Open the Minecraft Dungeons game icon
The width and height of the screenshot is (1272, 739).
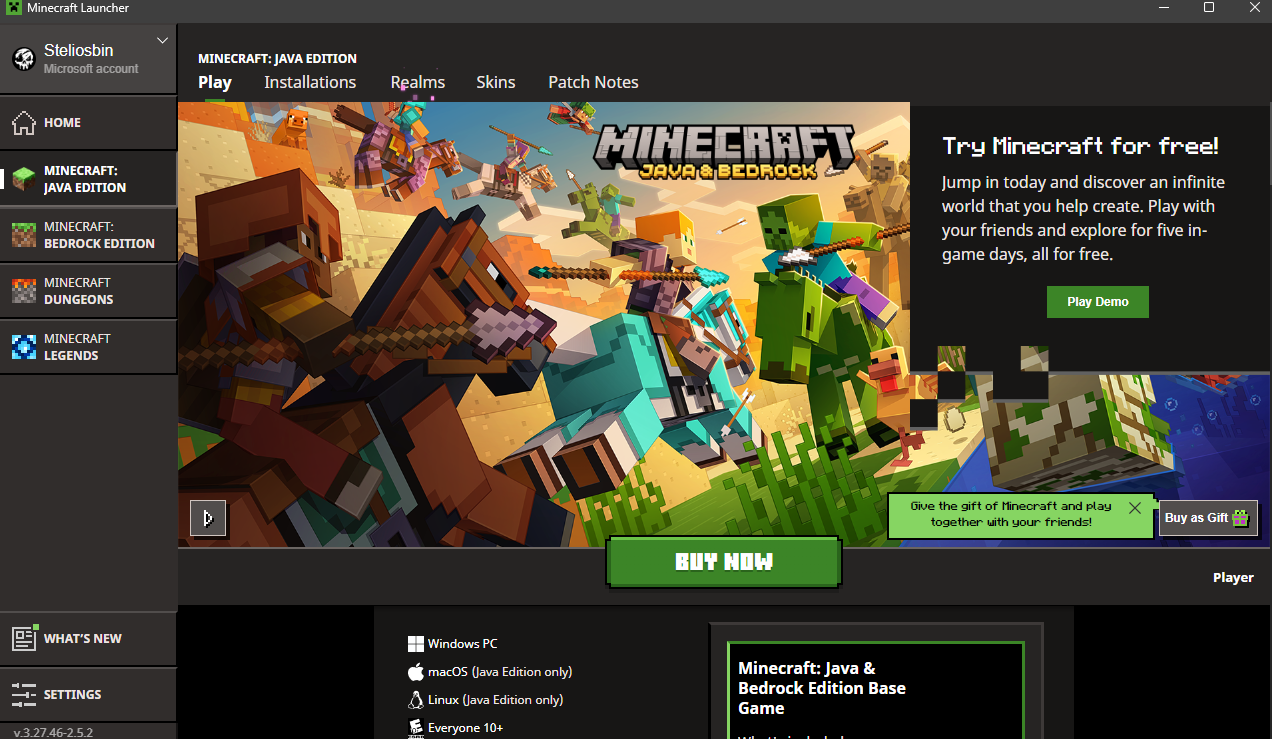[23, 291]
